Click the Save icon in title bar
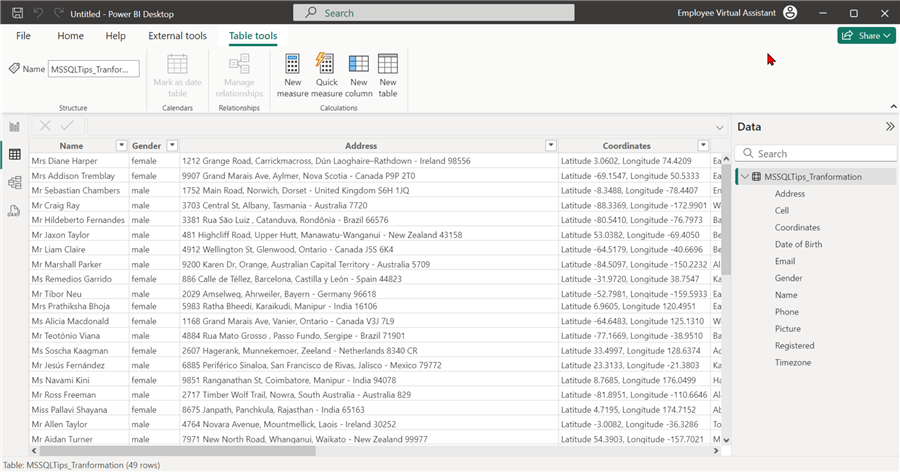This screenshot has height=472, width=900. (x=15, y=13)
